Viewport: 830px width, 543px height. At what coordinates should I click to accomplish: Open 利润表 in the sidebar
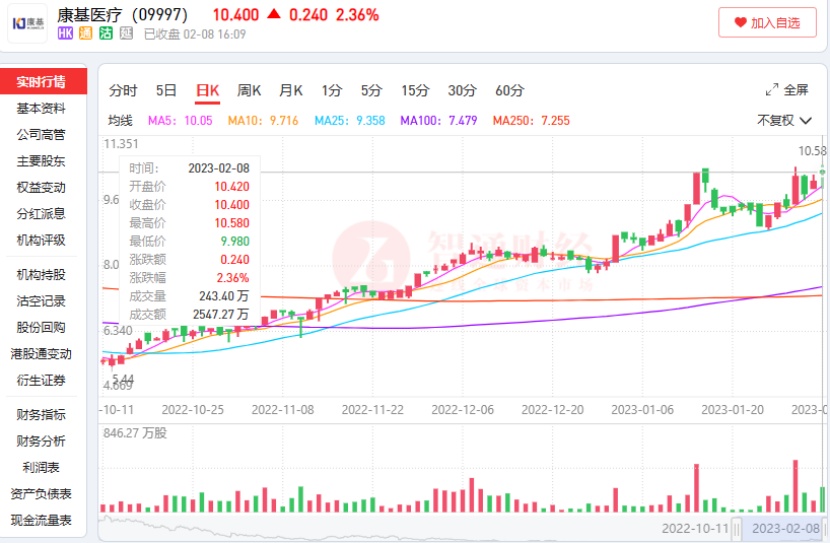(41, 468)
